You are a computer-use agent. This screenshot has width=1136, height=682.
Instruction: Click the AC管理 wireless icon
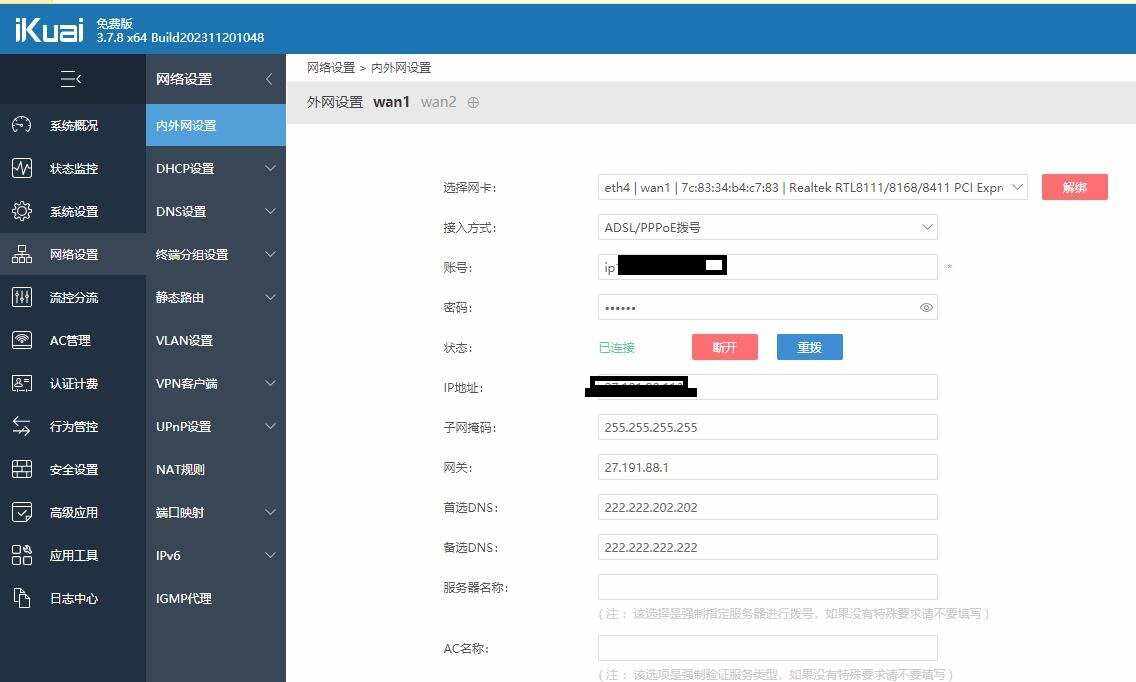[22, 340]
